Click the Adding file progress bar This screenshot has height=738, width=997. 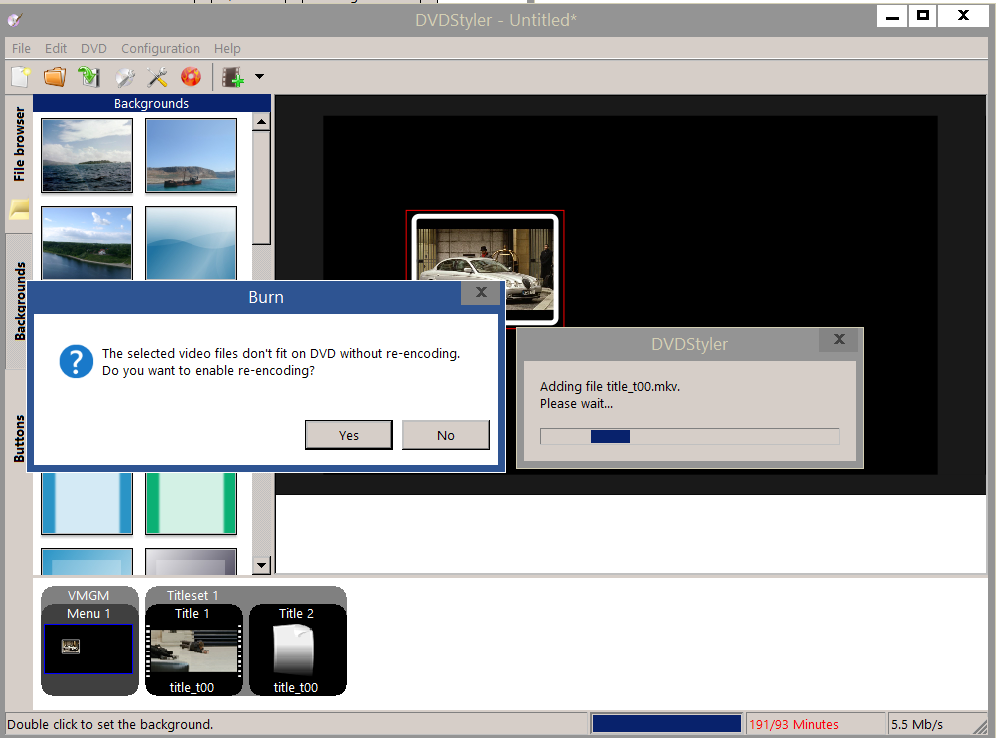tap(690, 436)
